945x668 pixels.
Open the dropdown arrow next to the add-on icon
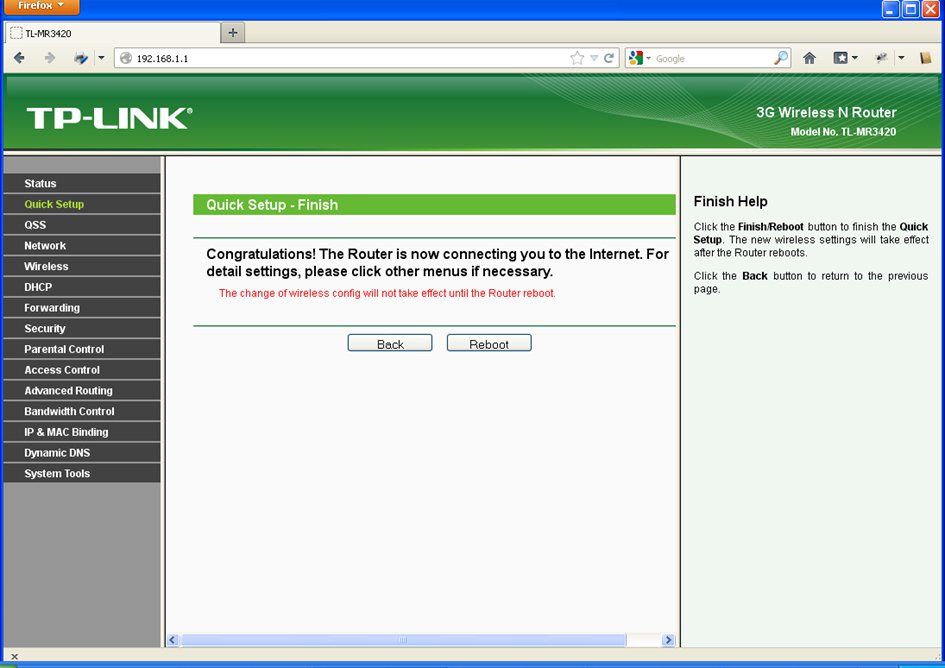pos(901,58)
